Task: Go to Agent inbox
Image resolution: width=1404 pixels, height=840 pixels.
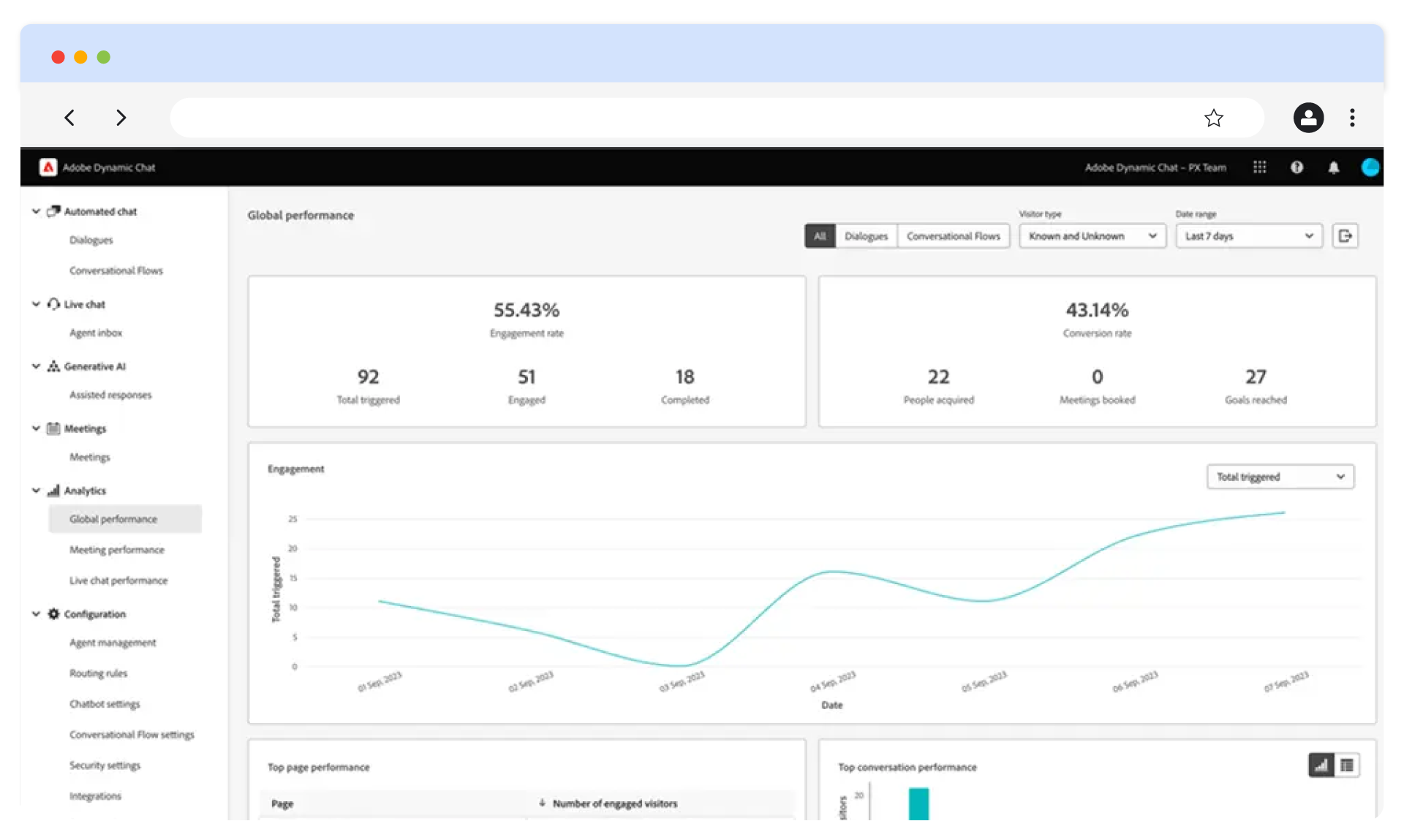Action: [96, 333]
